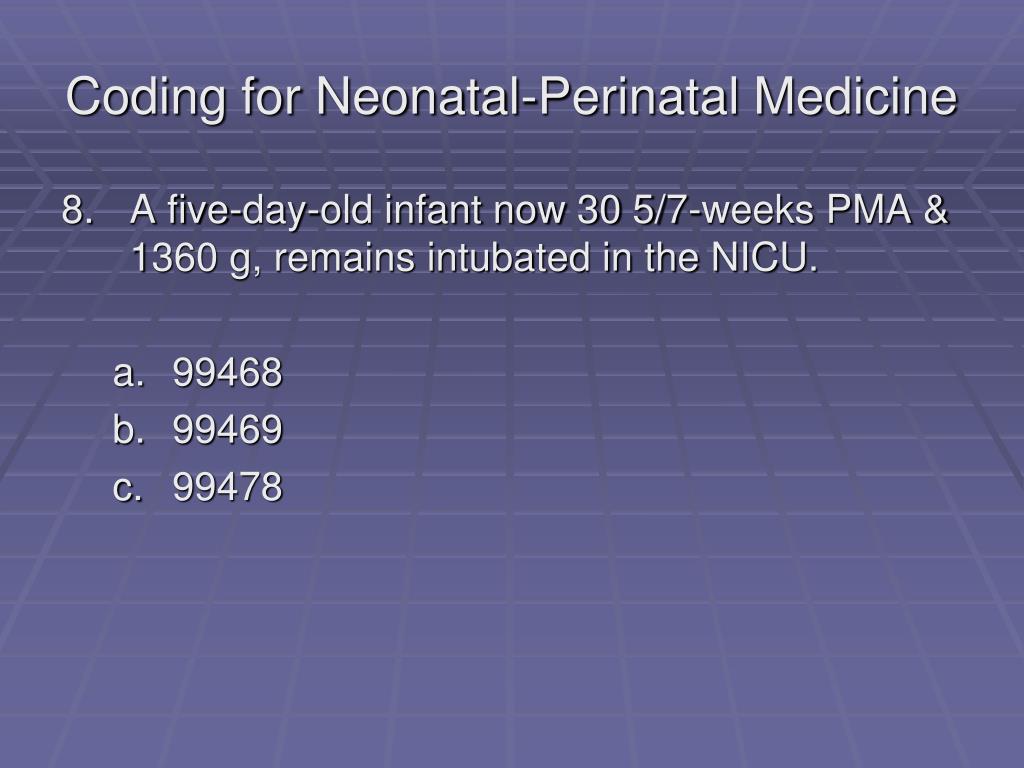Image resolution: width=1024 pixels, height=768 pixels.
Task: Click the word 'for' in the title
Action: [x=271, y=96]
